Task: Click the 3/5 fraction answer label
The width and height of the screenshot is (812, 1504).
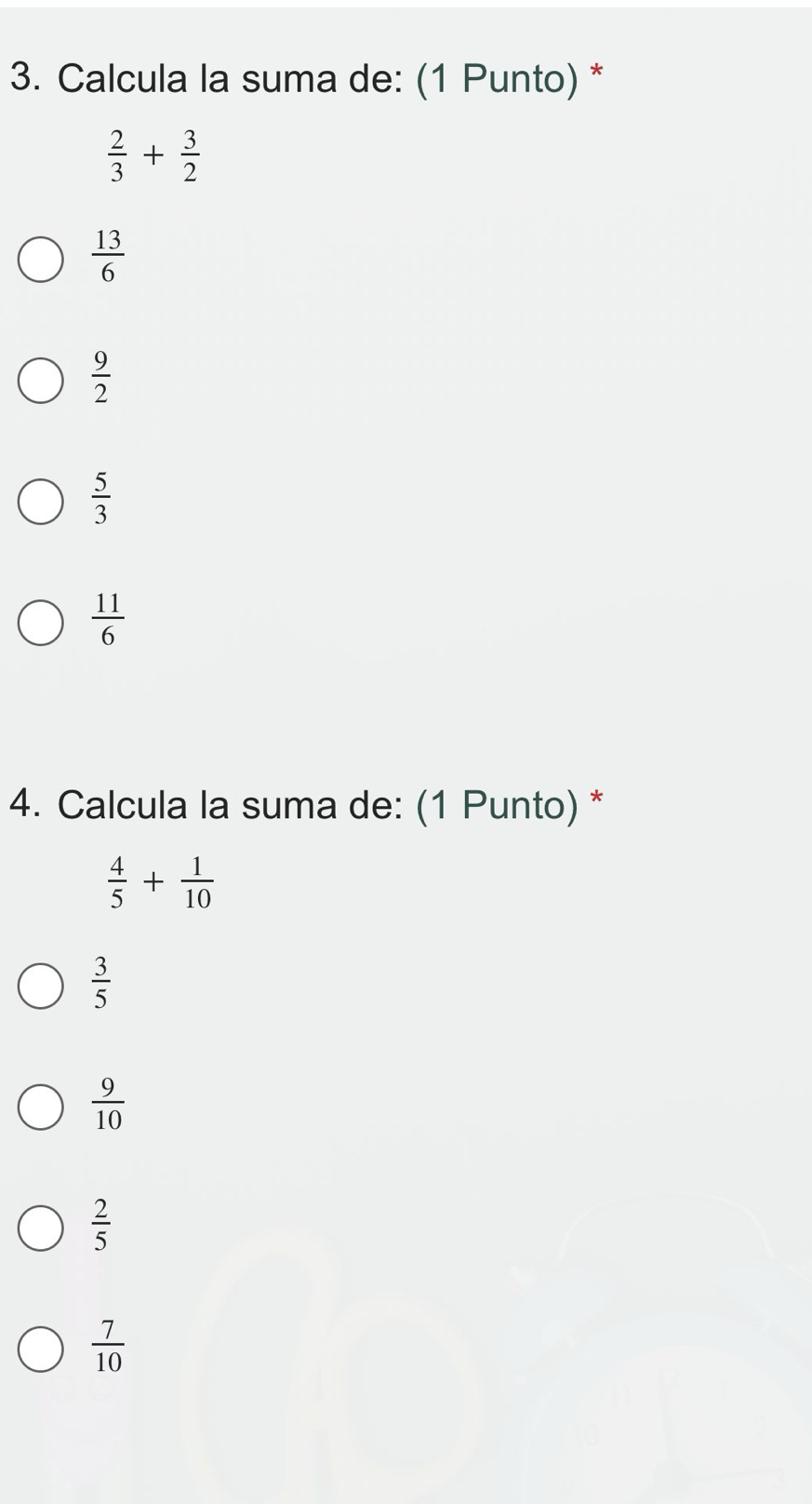Action: [x=100, y=982]
